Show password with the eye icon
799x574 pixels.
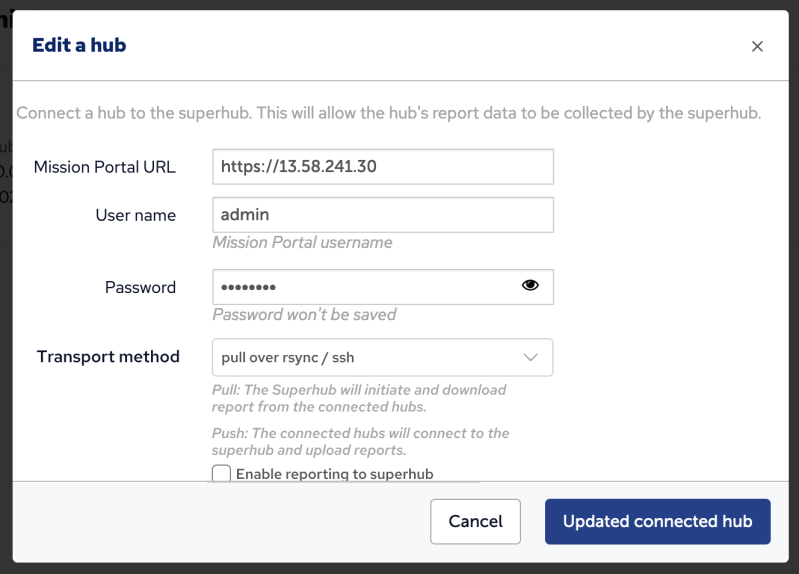[x=530, y=285]
